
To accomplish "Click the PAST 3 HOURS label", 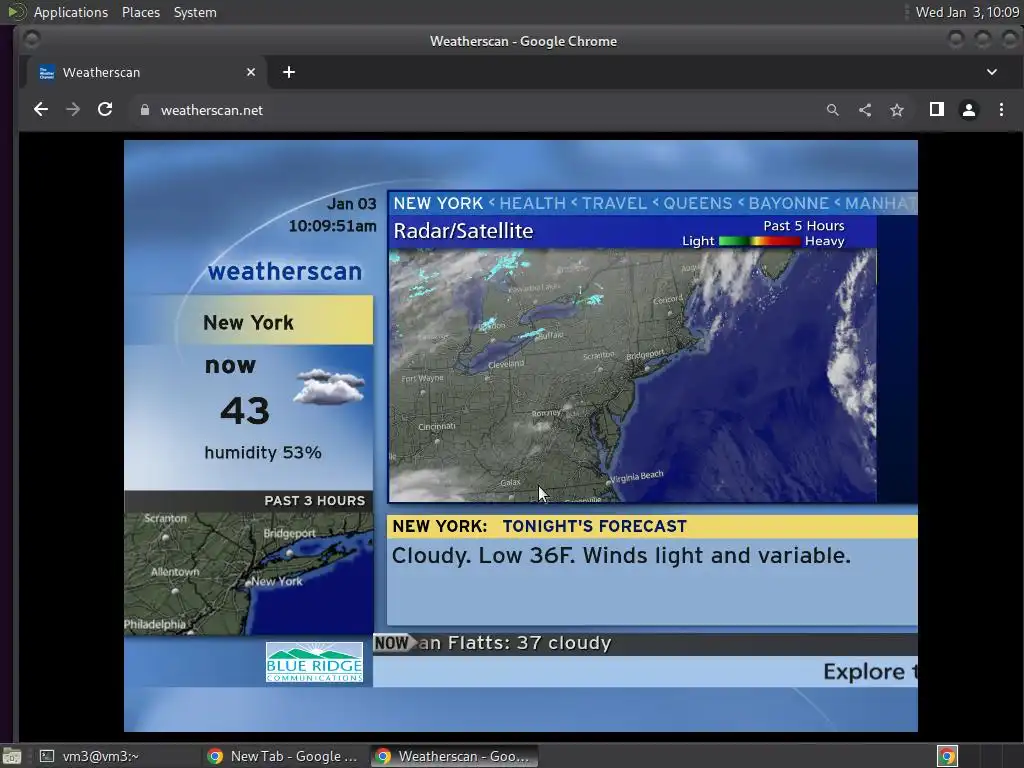I will click(x=314, y=500).
